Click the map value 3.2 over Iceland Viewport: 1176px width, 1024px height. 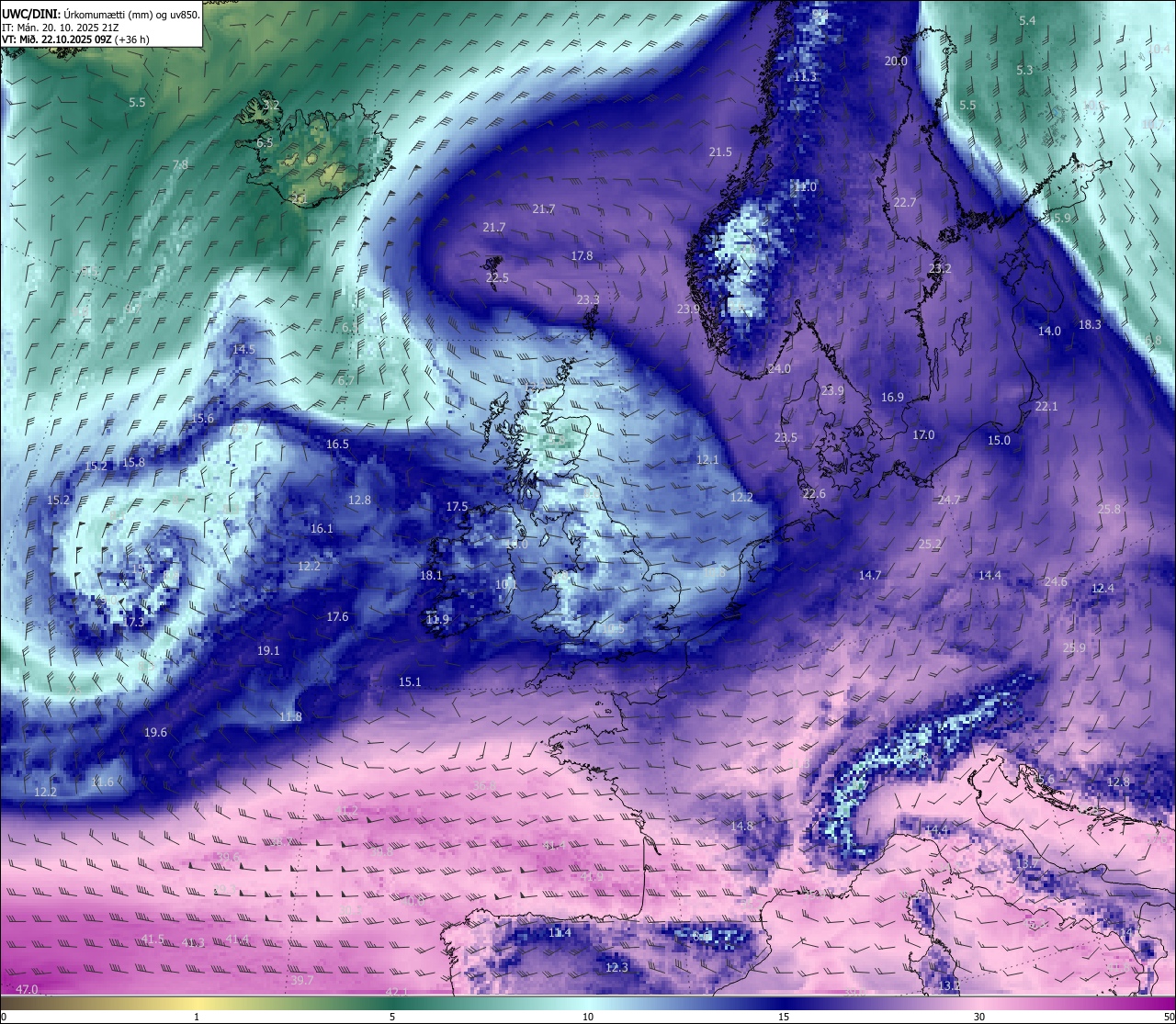(271, 106)
